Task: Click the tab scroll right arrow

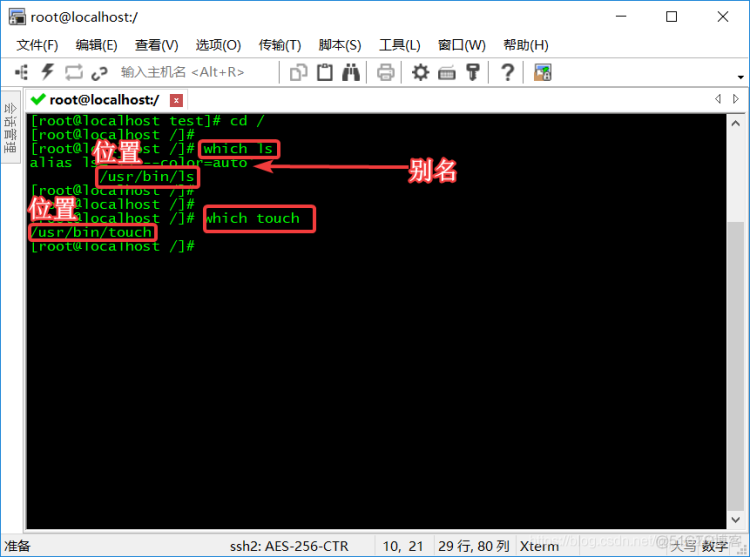Action: [736, 98]
